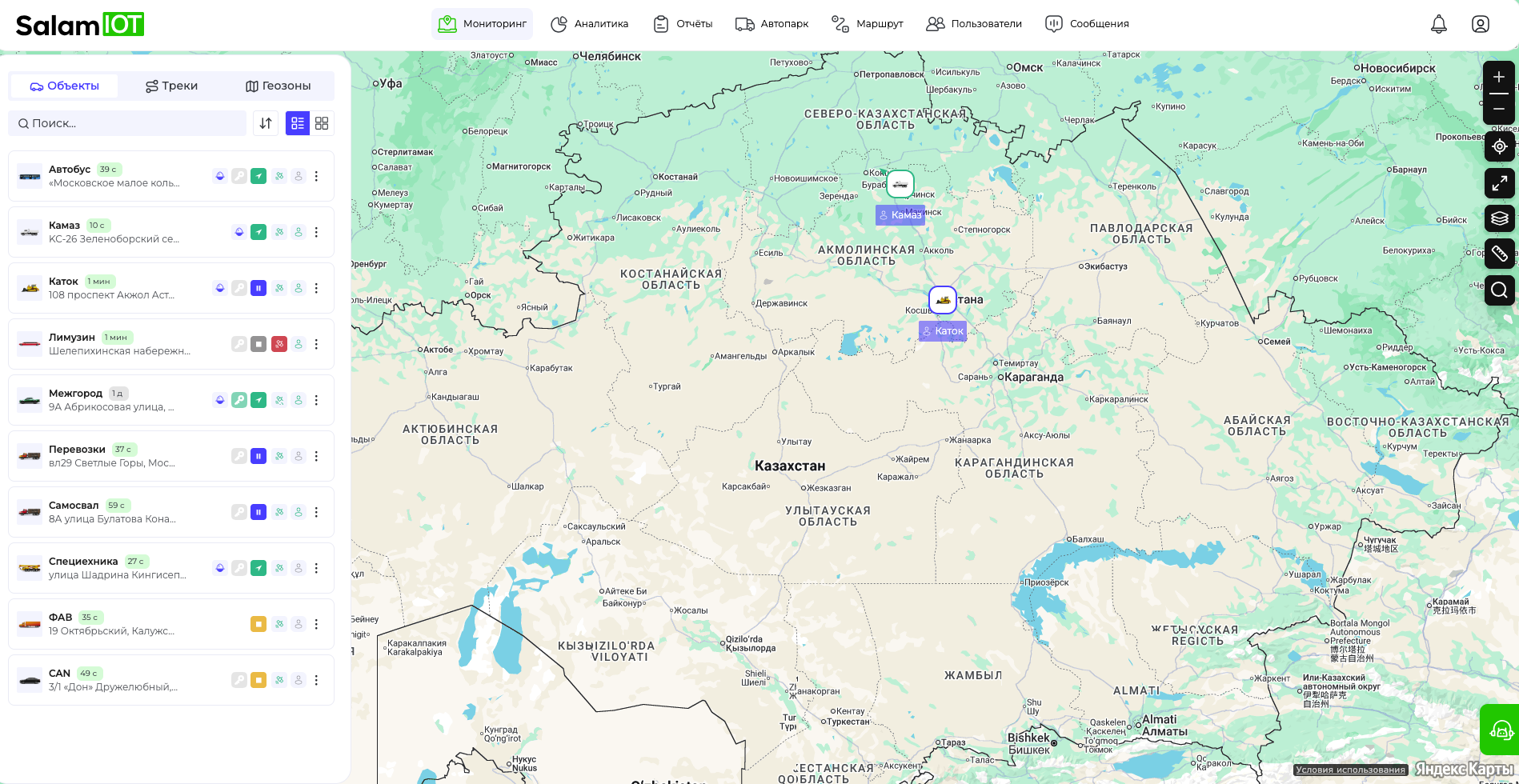
Task: Click the Поиск search field
Action: pos(128,123)
